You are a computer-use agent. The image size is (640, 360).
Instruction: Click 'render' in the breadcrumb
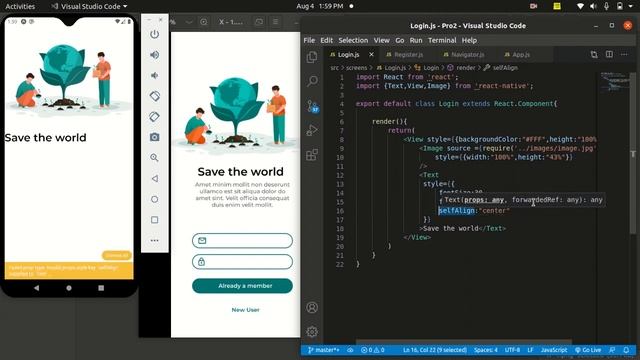[465, 68]
